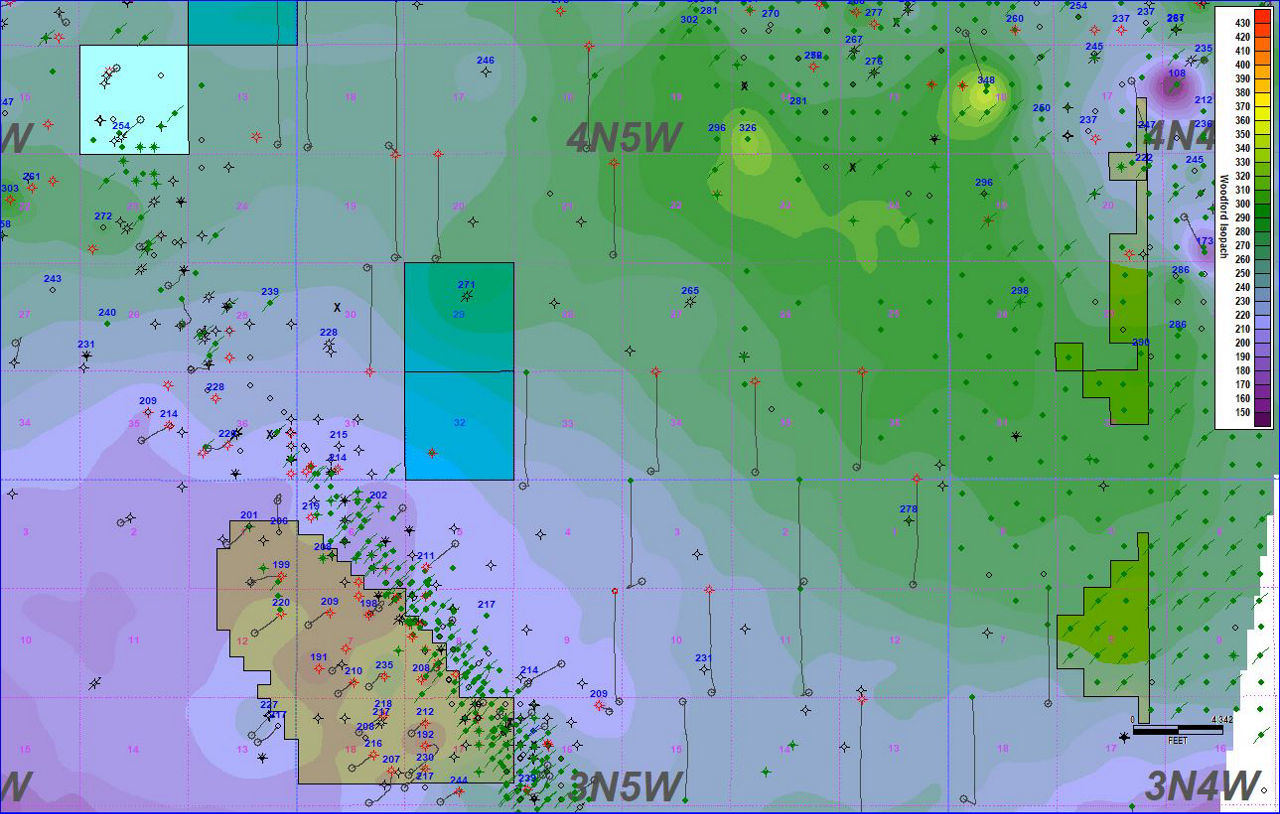Select the light cyan lease block
Image resolution: width=1280 pixels, height=814 pixels.
pos(134,99)
